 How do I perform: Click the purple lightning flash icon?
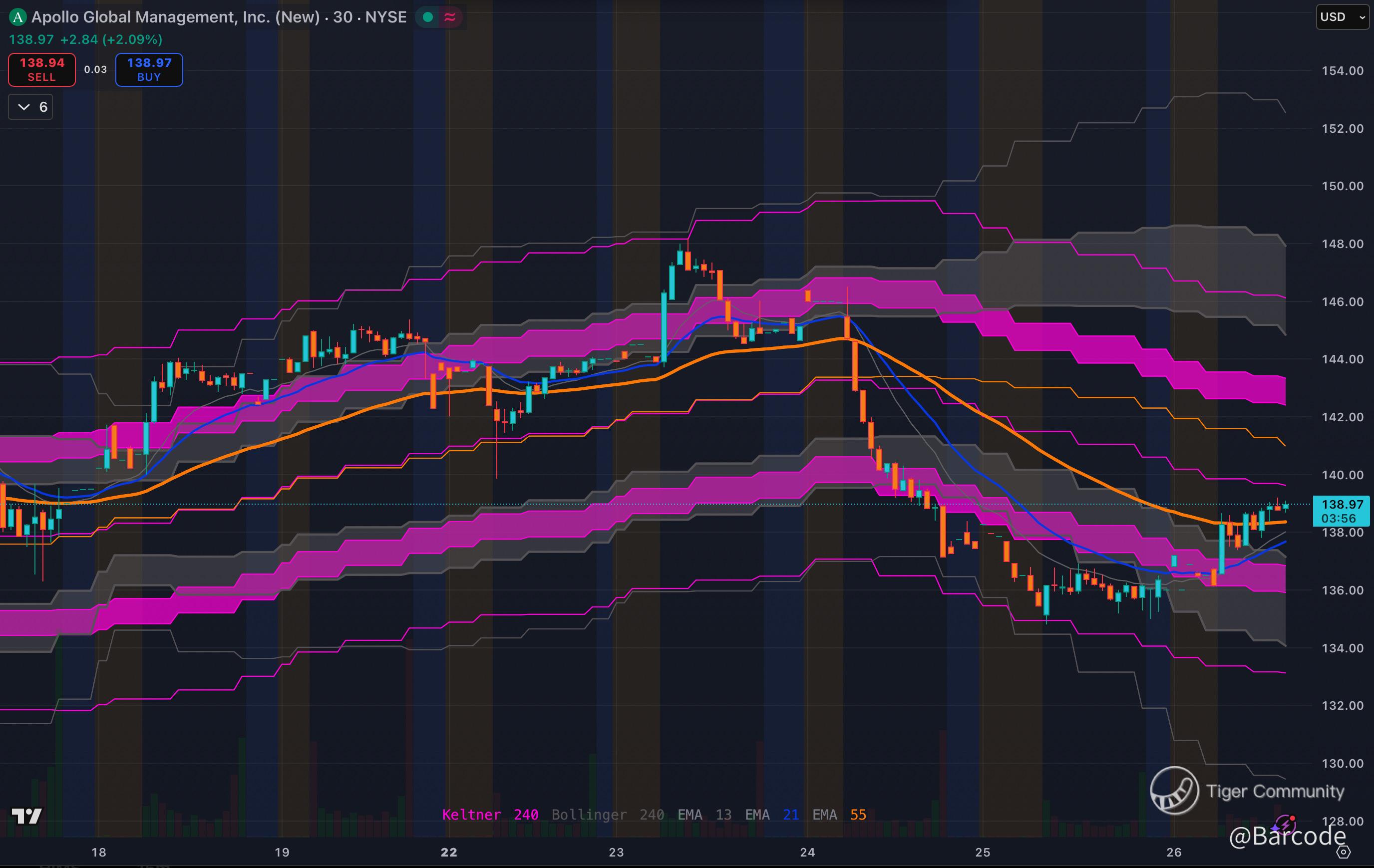1285,825
